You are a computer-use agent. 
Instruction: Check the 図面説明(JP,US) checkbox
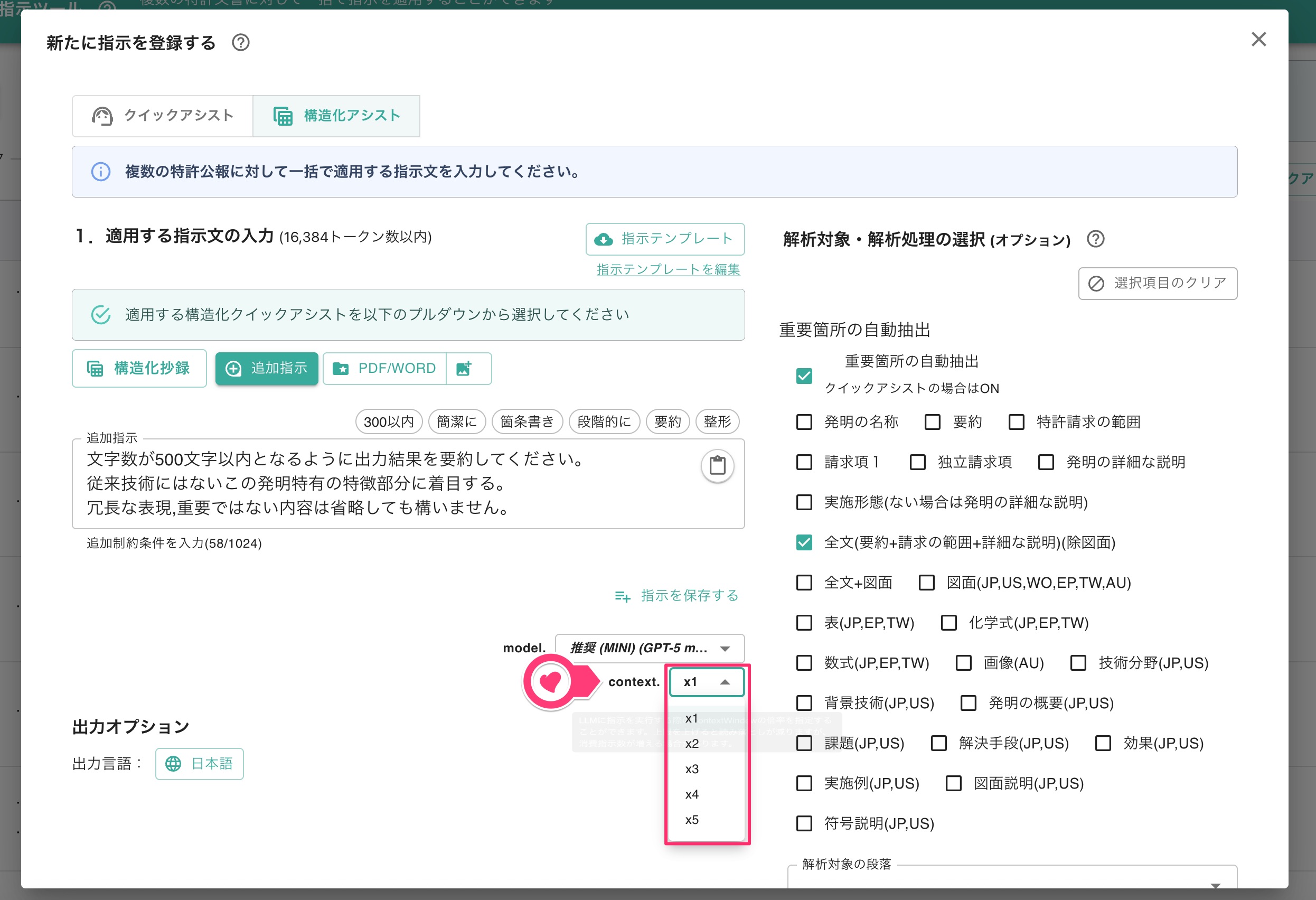pos(954,784)
